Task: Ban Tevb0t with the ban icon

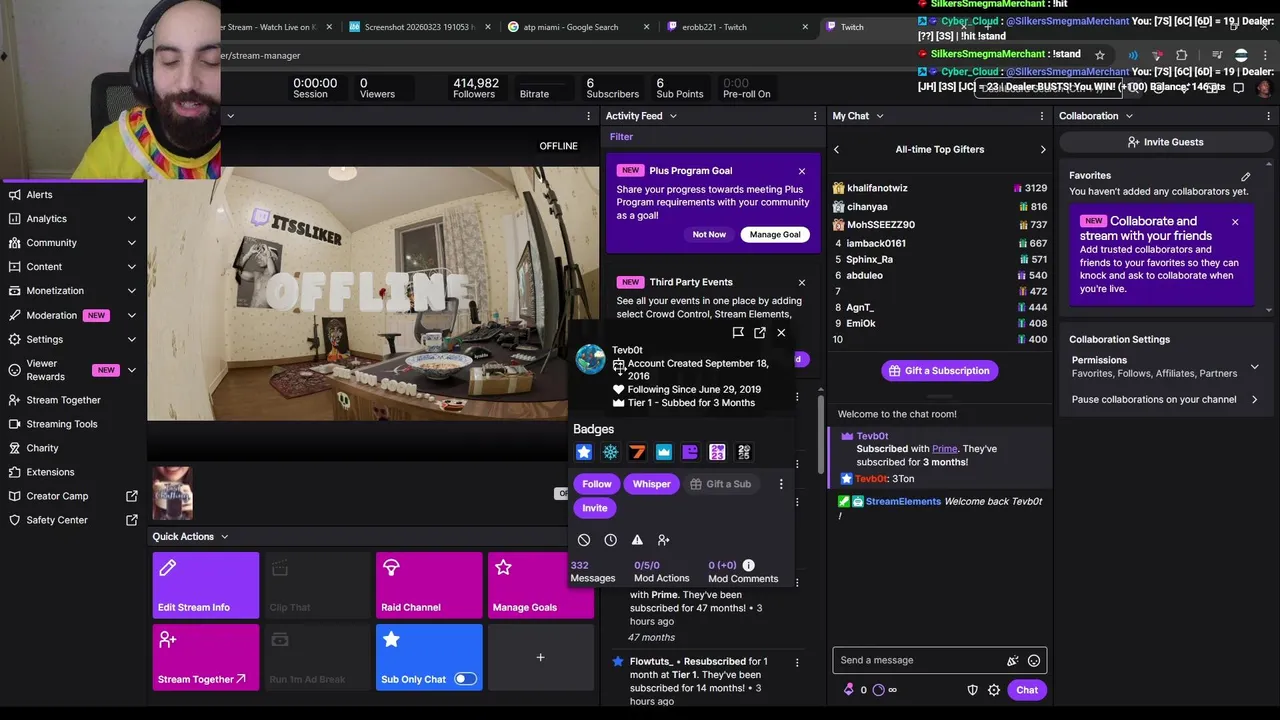Action: point(584,540)
